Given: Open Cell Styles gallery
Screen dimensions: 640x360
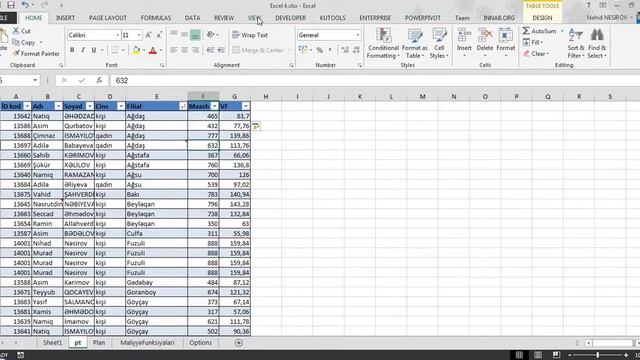Looking at the screenshot, I should click(x=439, y=43).
